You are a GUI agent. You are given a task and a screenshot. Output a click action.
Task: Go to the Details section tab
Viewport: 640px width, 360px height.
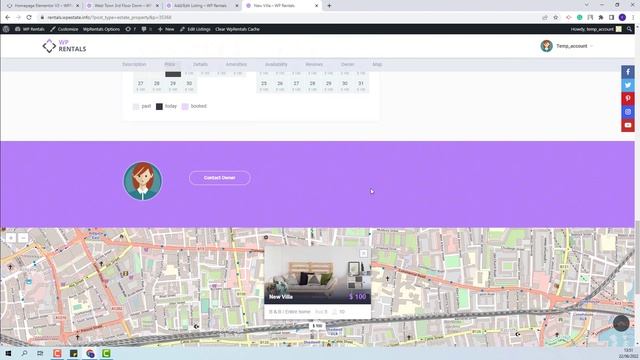coord(200,64)
